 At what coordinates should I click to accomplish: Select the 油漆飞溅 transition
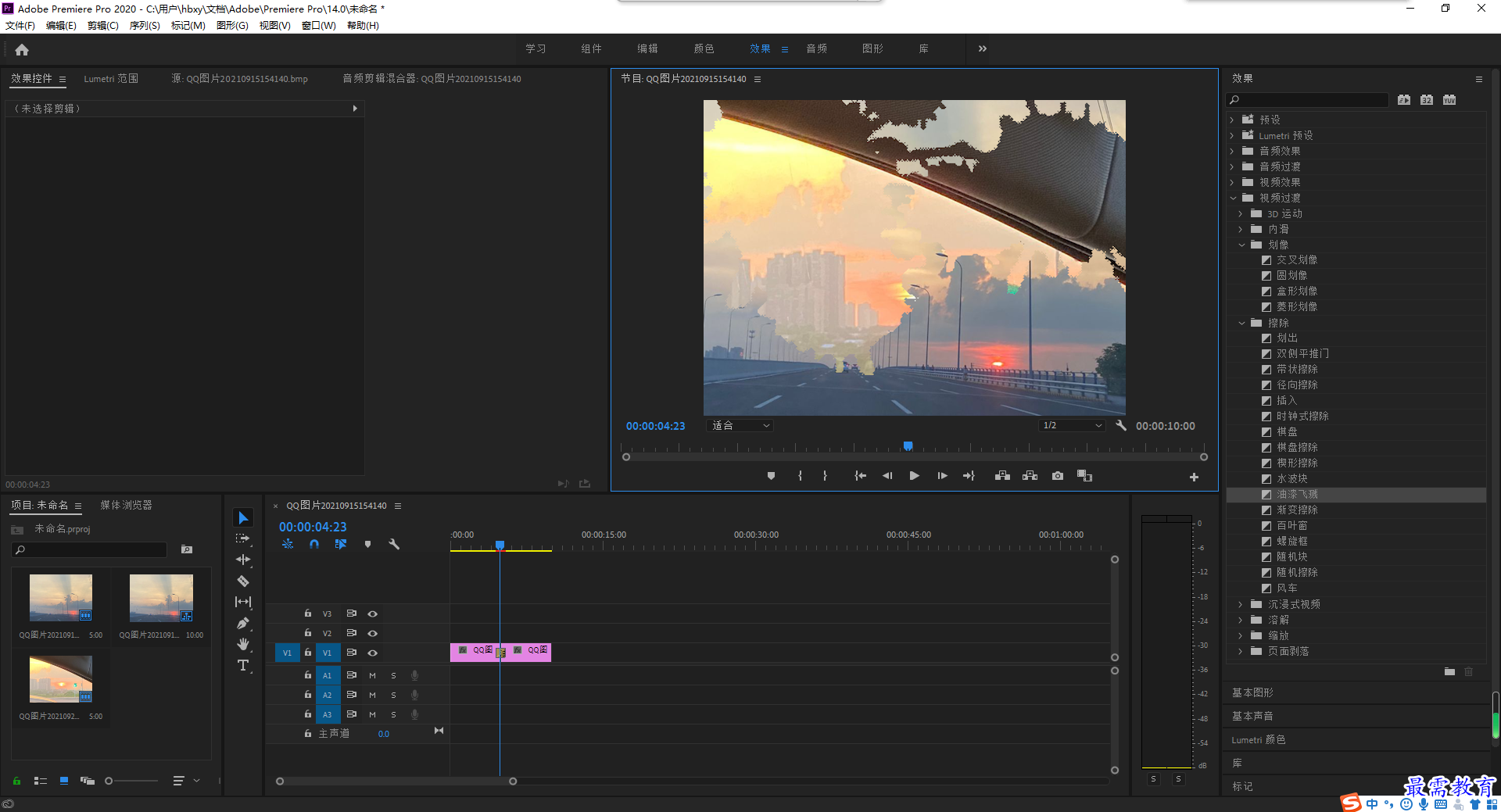tap(1297, 495)
